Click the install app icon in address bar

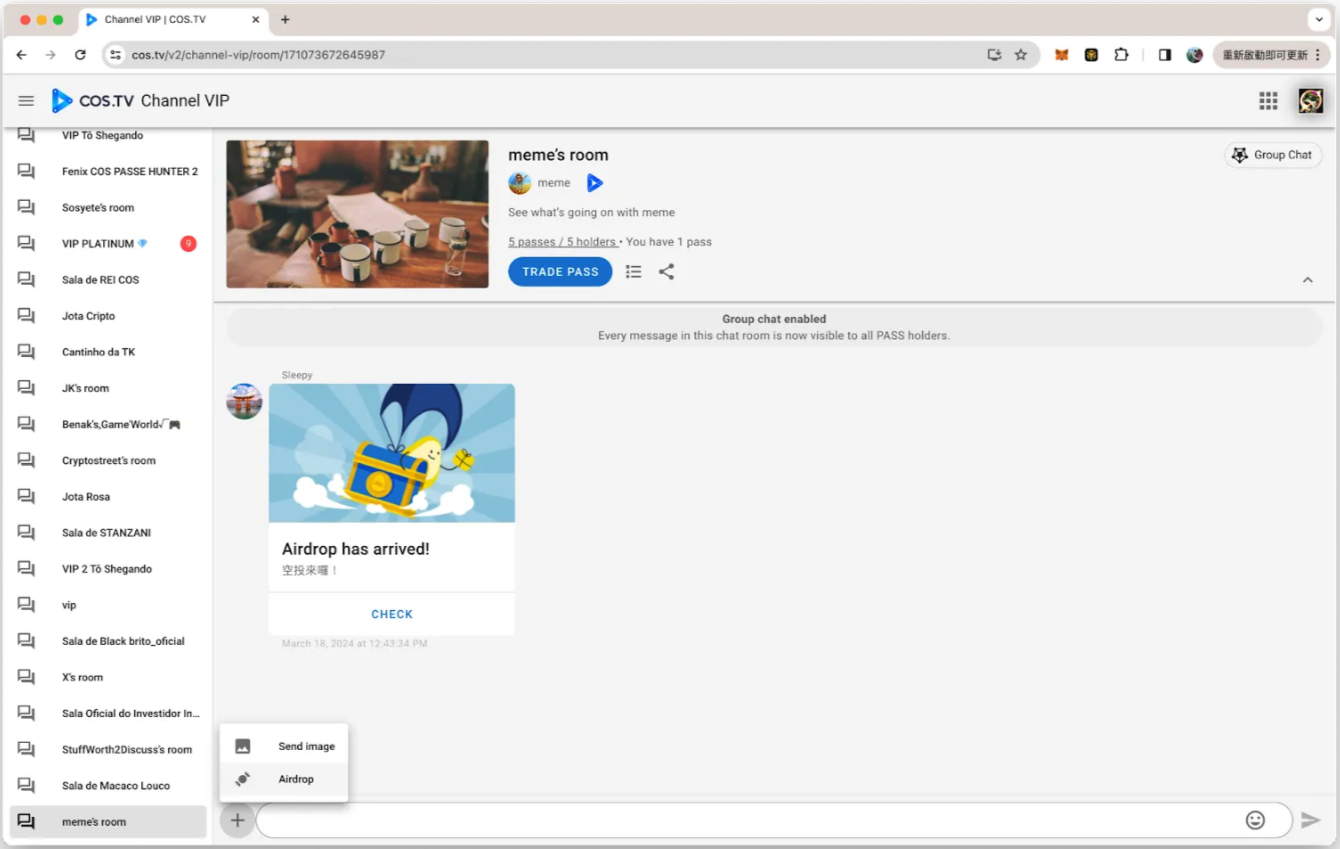tap(994, 55)
